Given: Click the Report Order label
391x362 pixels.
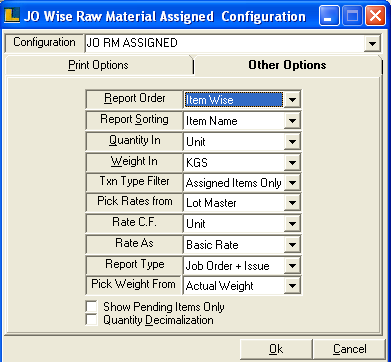Looking at the screenshot, I should 134,99.
